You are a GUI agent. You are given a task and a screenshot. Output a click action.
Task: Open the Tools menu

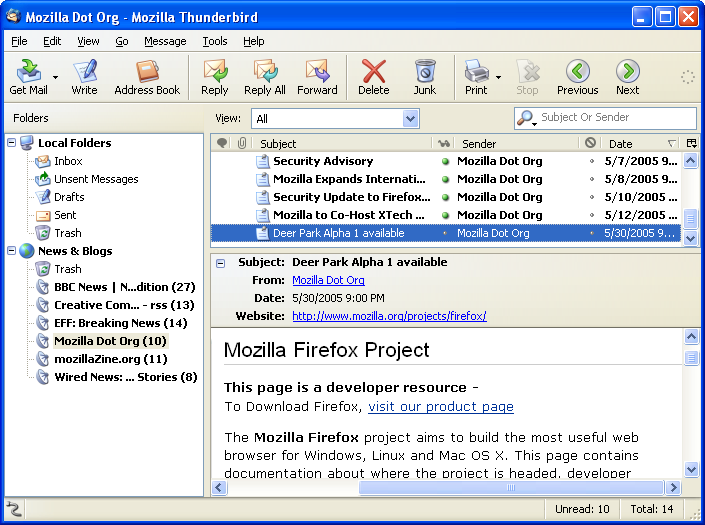pos(214,41)
